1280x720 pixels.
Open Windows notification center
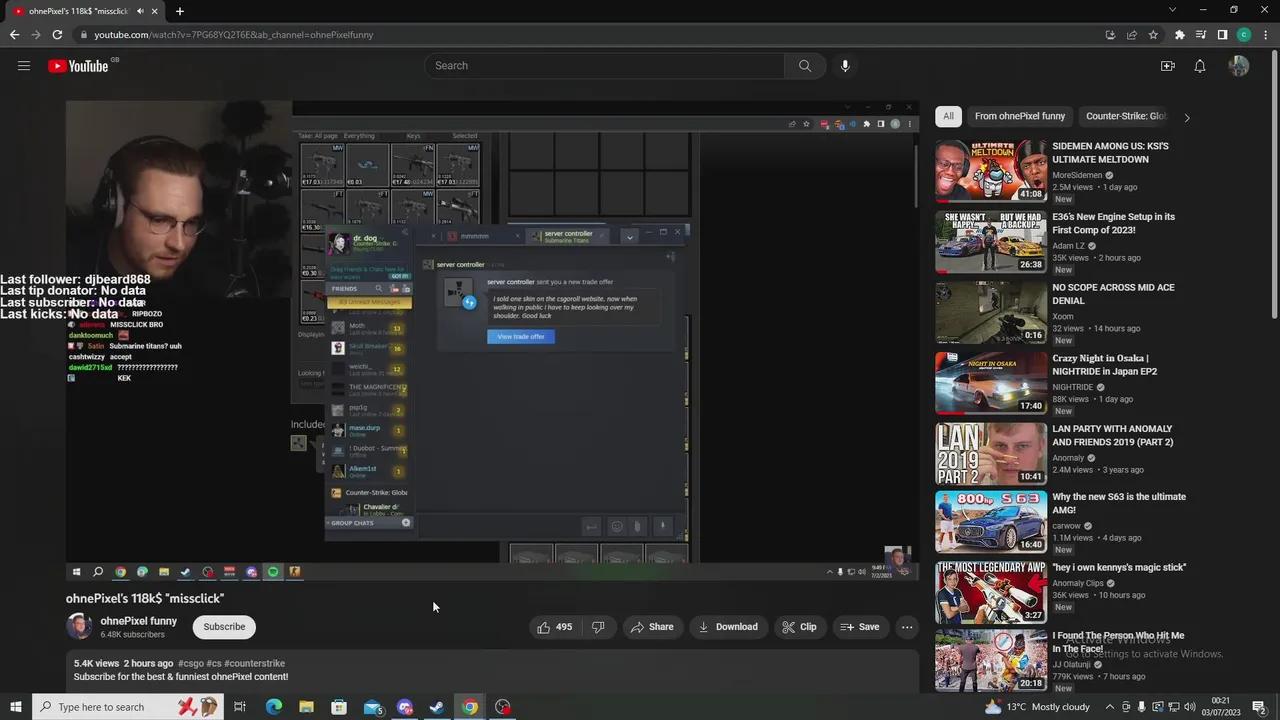[x=1259, y=707]
